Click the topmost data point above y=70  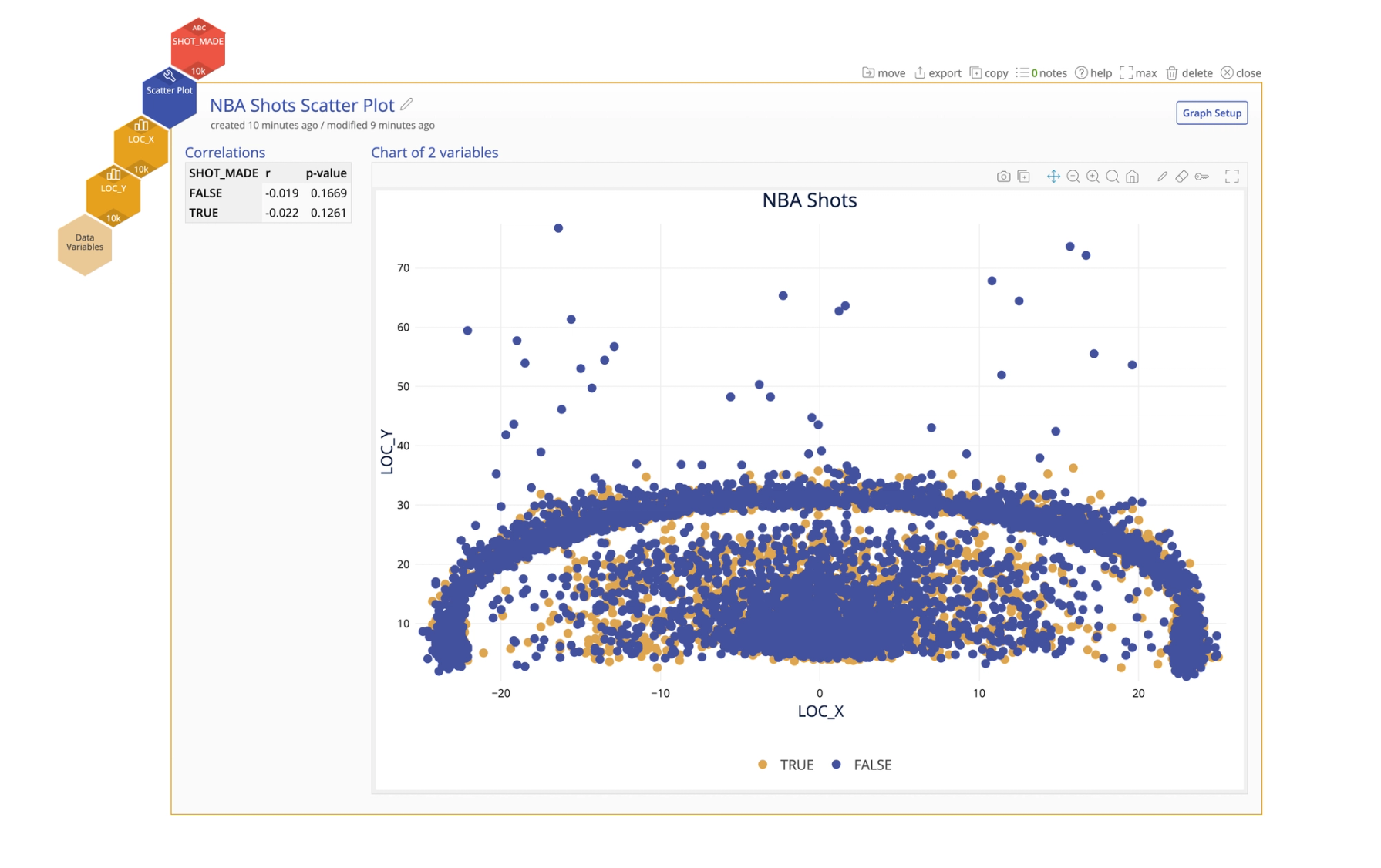pyautogui.click(x=558, y=228)
